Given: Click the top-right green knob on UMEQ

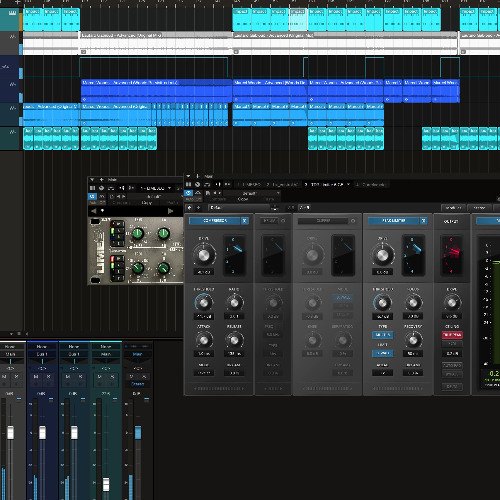Looking at the screenshot, I should (163, 234).
